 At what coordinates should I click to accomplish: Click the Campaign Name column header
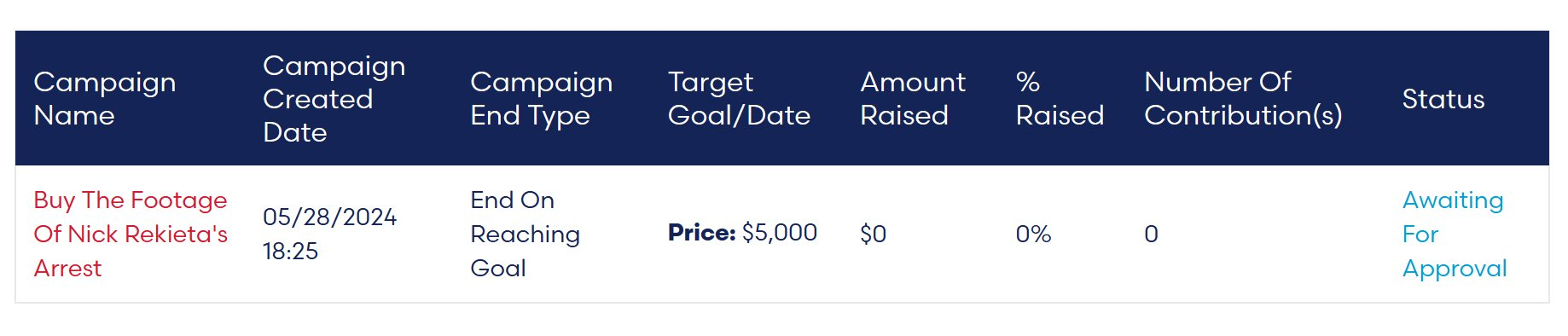pyautogui.click(x=105, y=99)
